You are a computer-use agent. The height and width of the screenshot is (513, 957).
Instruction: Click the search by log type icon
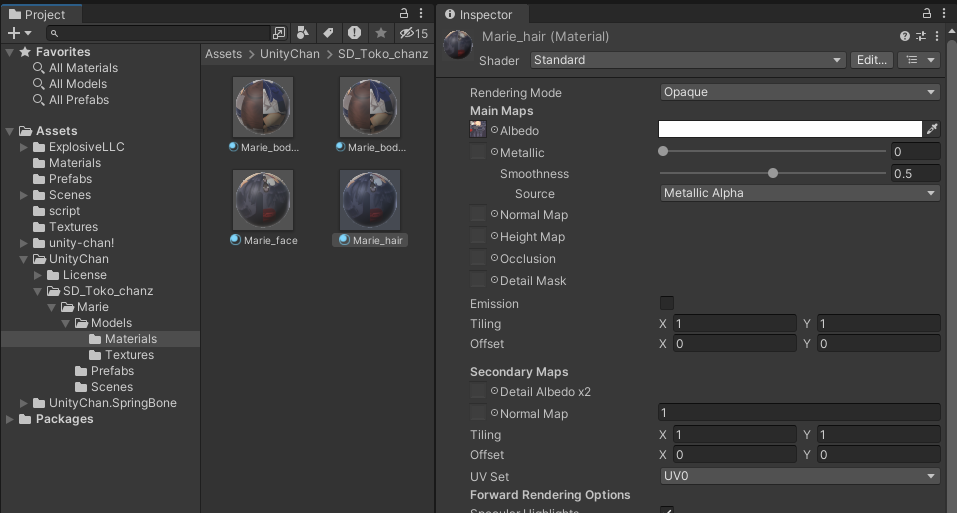click(355, 33)
